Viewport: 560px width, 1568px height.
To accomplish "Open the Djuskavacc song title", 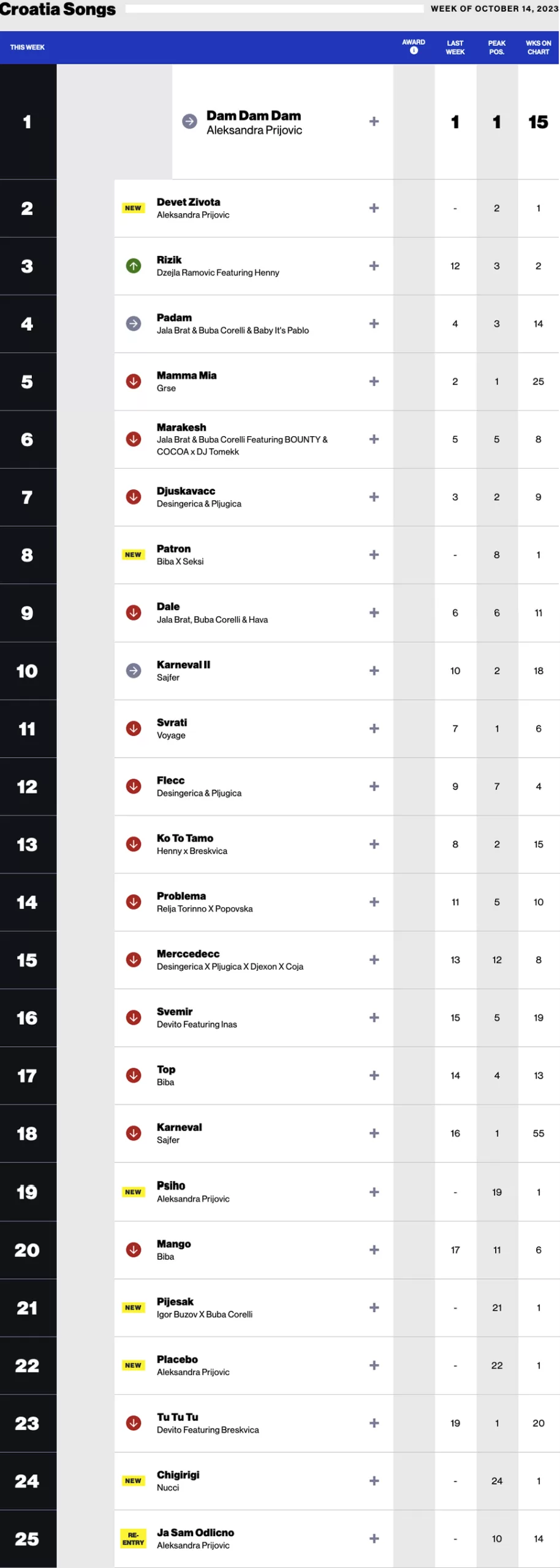I will point(186,491).
